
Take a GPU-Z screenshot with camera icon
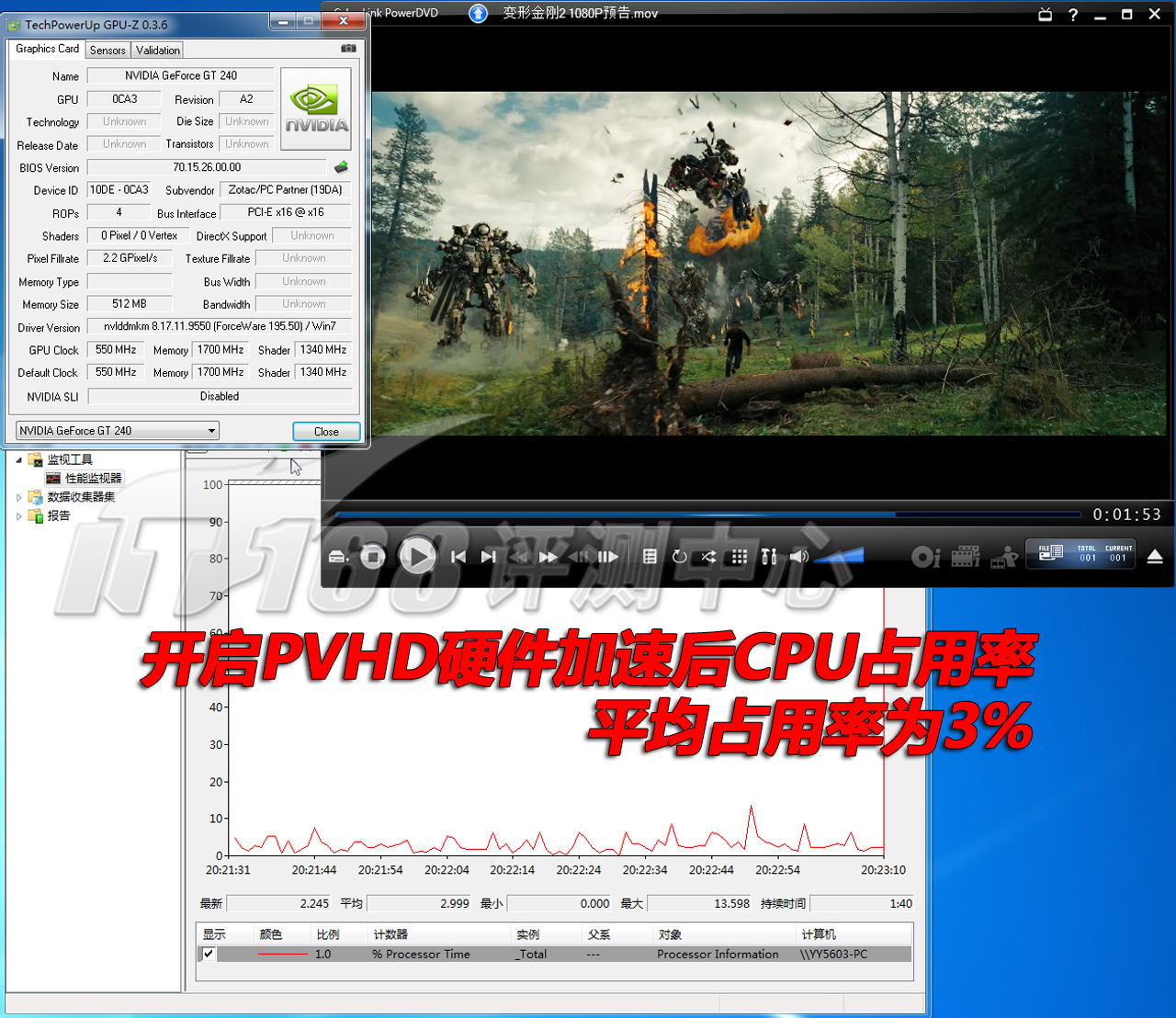[x=348, y=48]
